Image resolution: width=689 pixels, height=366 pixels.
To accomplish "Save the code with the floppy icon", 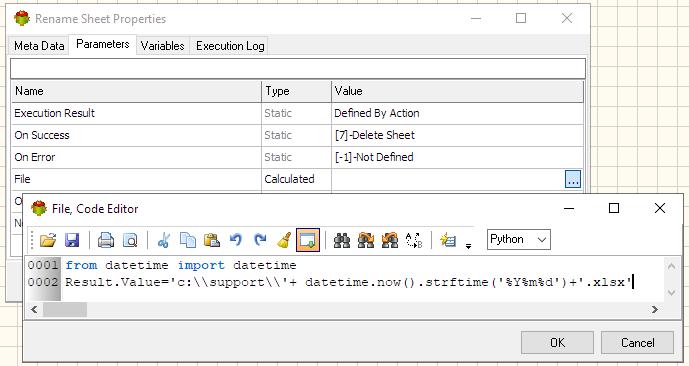I will click(72, 240).
